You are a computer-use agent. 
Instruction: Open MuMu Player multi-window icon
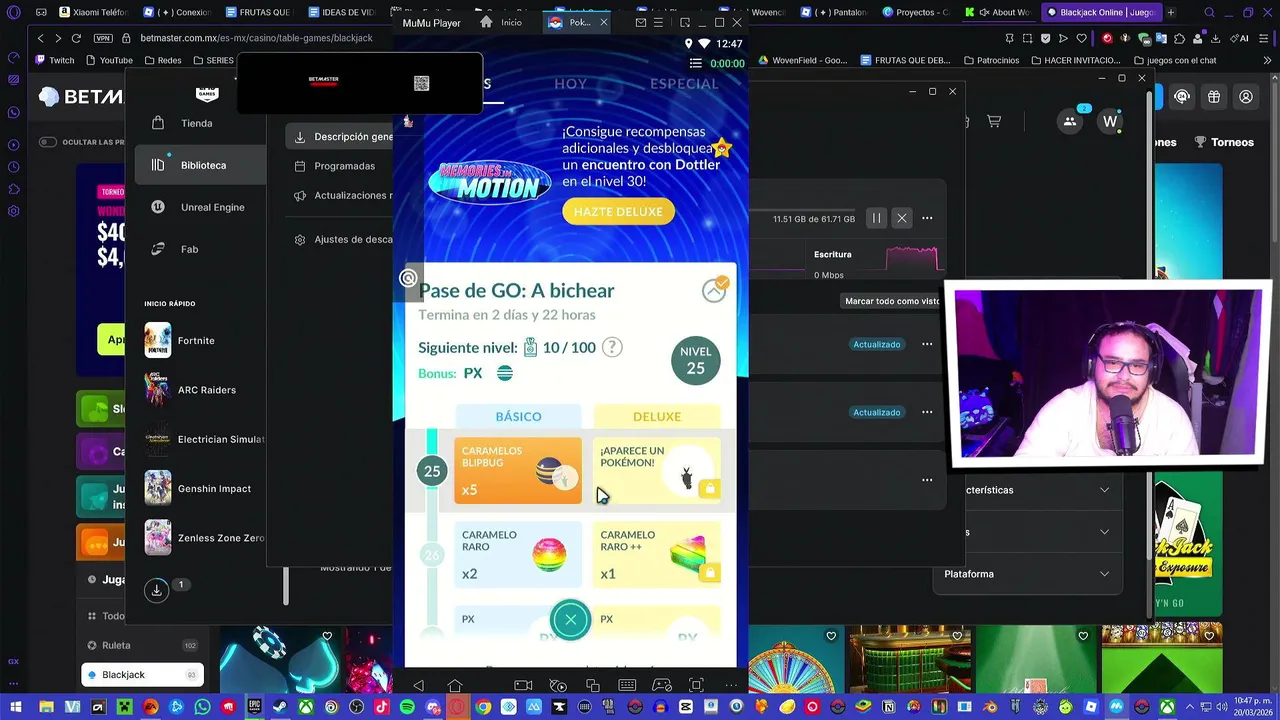click(593, 685)
